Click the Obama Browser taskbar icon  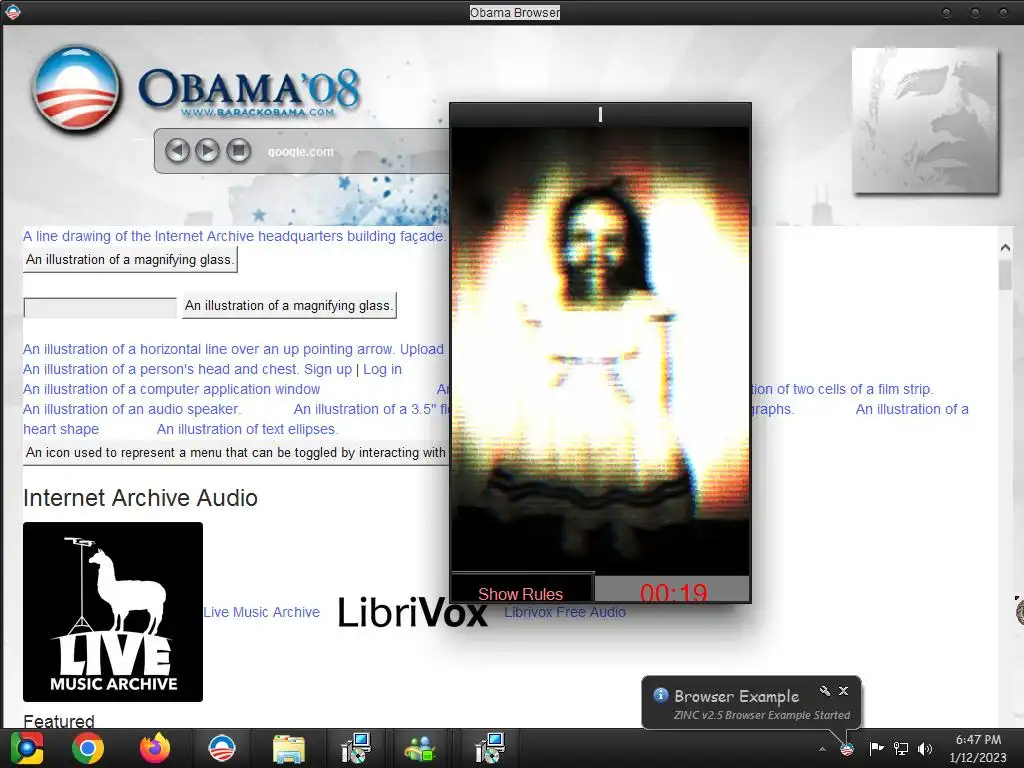[x=221, y=748]
